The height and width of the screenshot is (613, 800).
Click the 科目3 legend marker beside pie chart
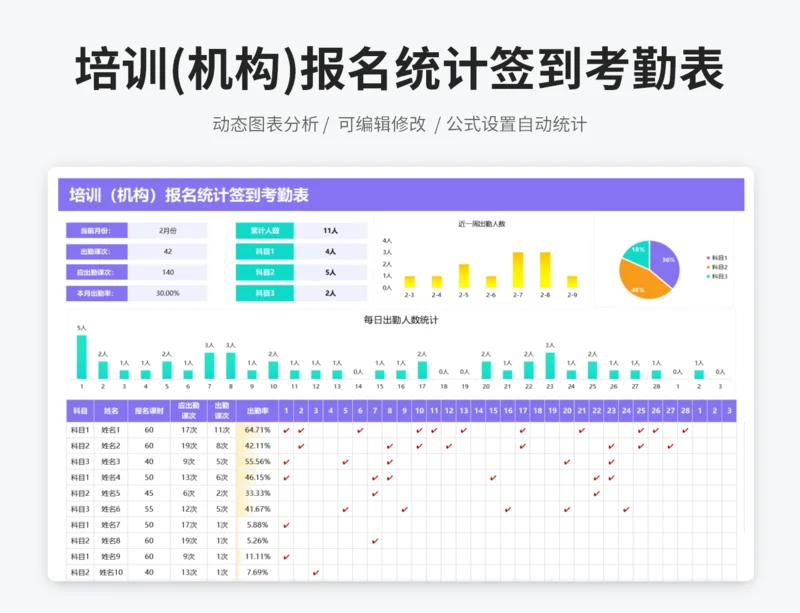pos(708,276)
